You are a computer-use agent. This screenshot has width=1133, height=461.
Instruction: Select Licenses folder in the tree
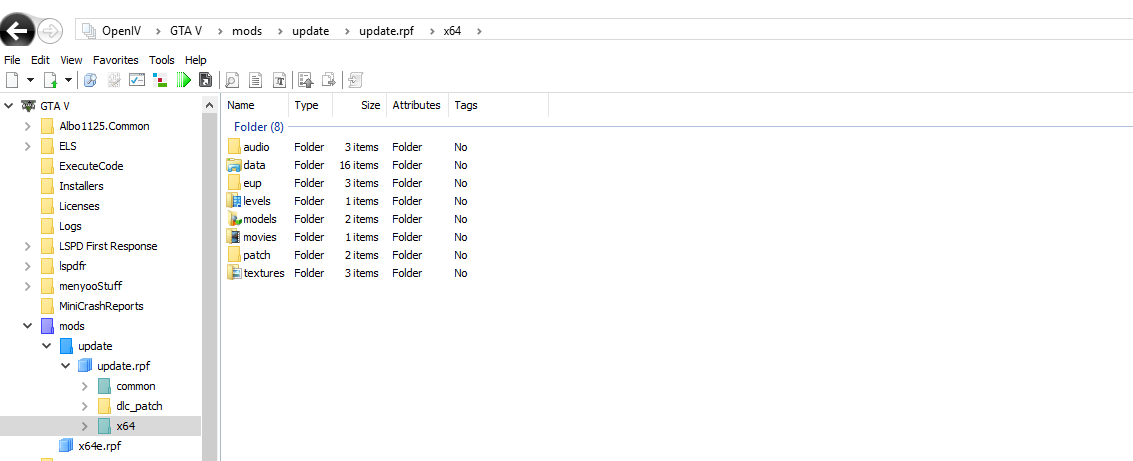pos(79,206)
